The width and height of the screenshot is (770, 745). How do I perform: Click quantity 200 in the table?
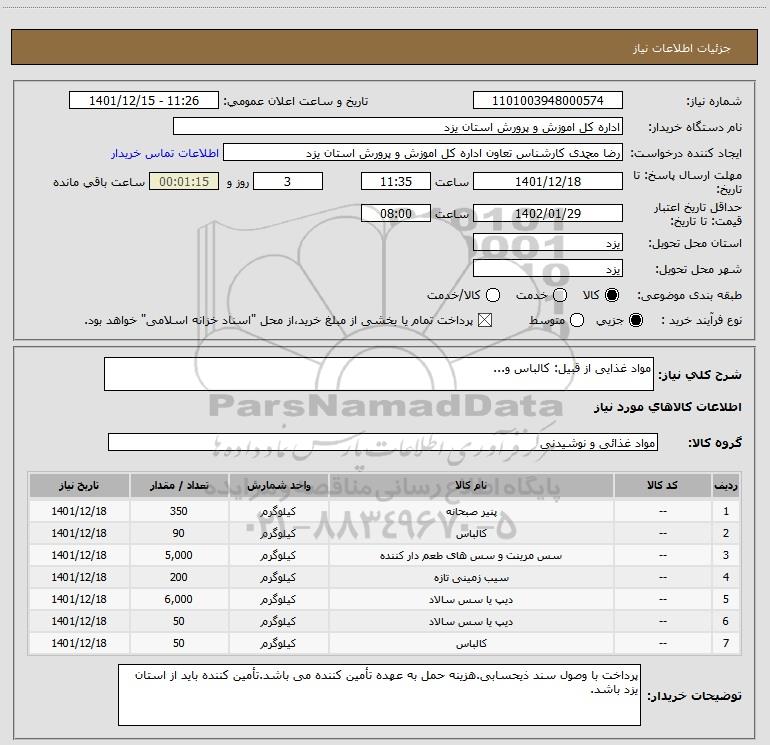[179, 578]
